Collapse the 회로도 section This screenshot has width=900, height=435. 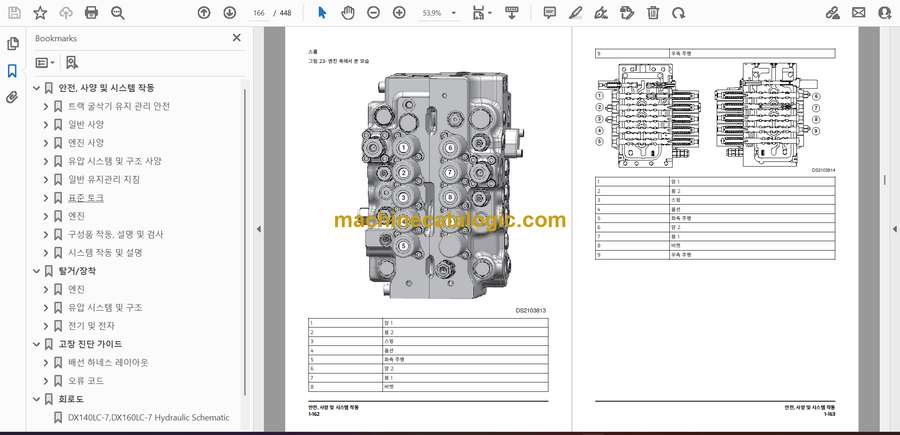click(x=36, y=399)
